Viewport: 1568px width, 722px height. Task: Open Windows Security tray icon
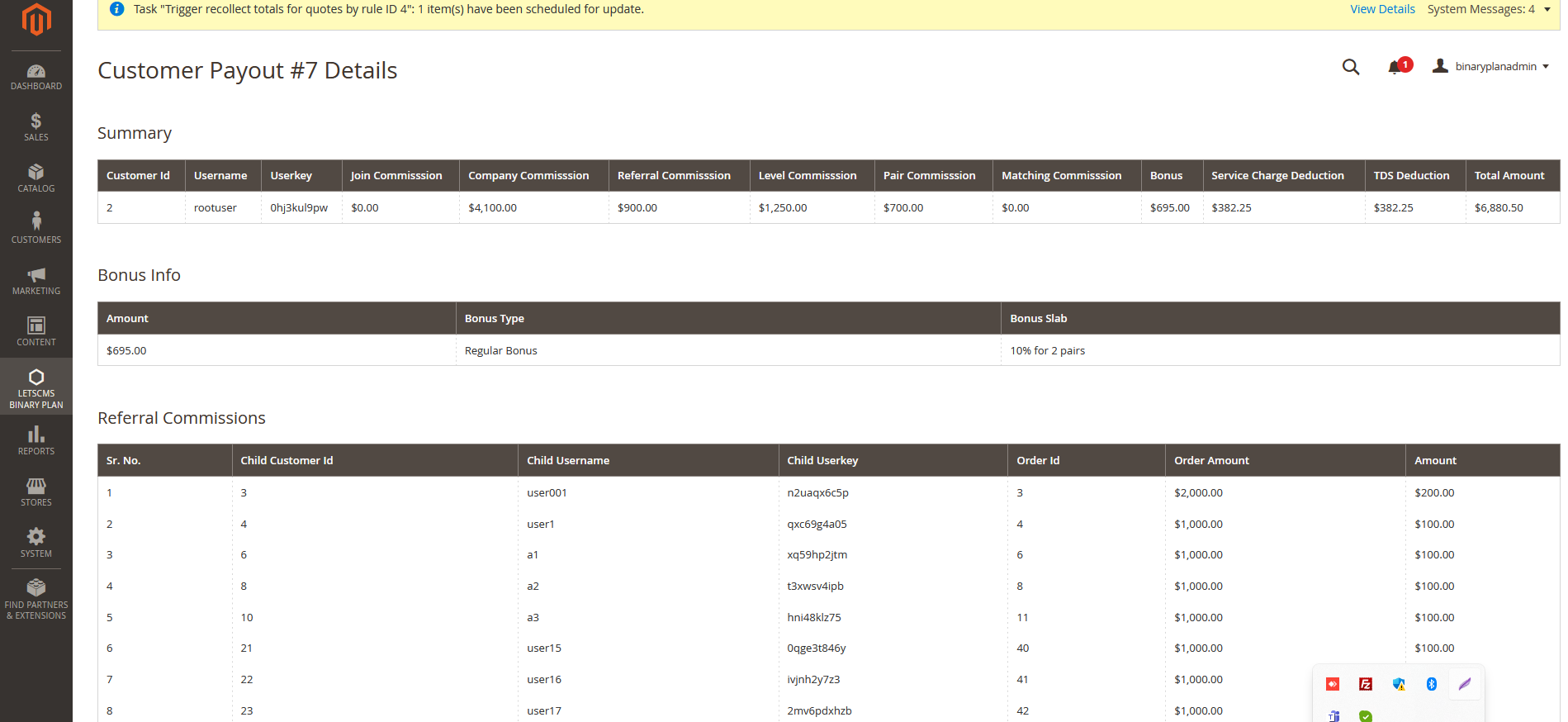1398,684
